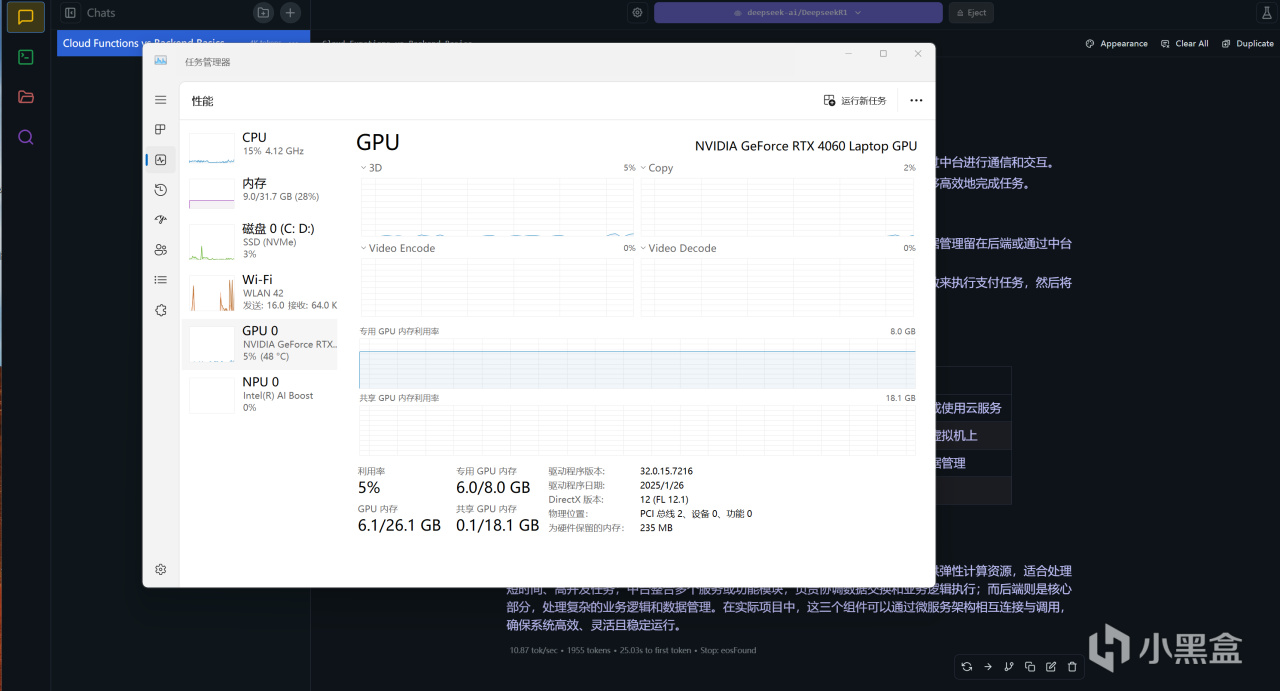Open the Developer terminal icon in LM Studio
The image size is (1280, 691).
26,57
